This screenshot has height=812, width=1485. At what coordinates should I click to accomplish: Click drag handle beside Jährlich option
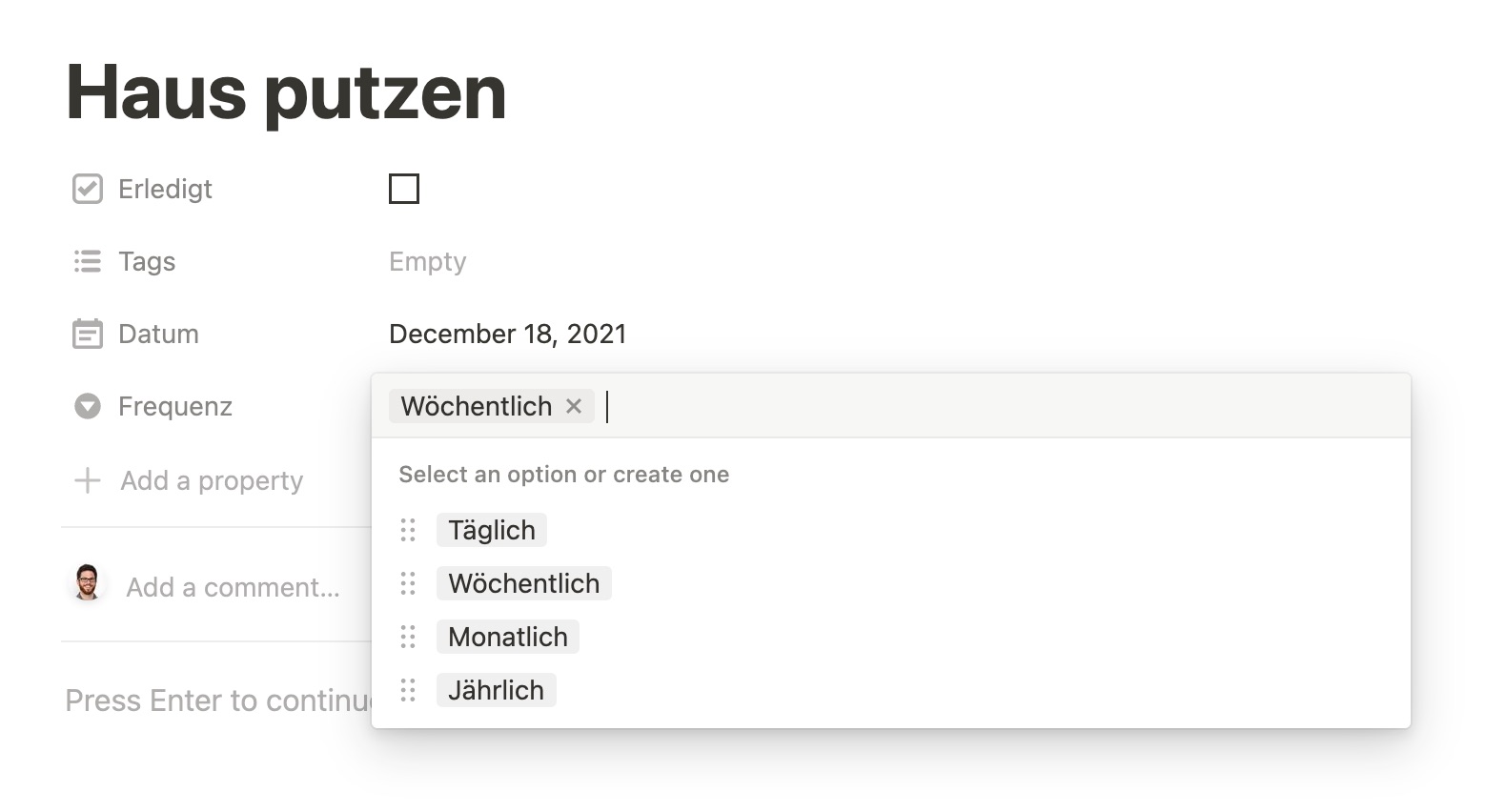(408, 690)
